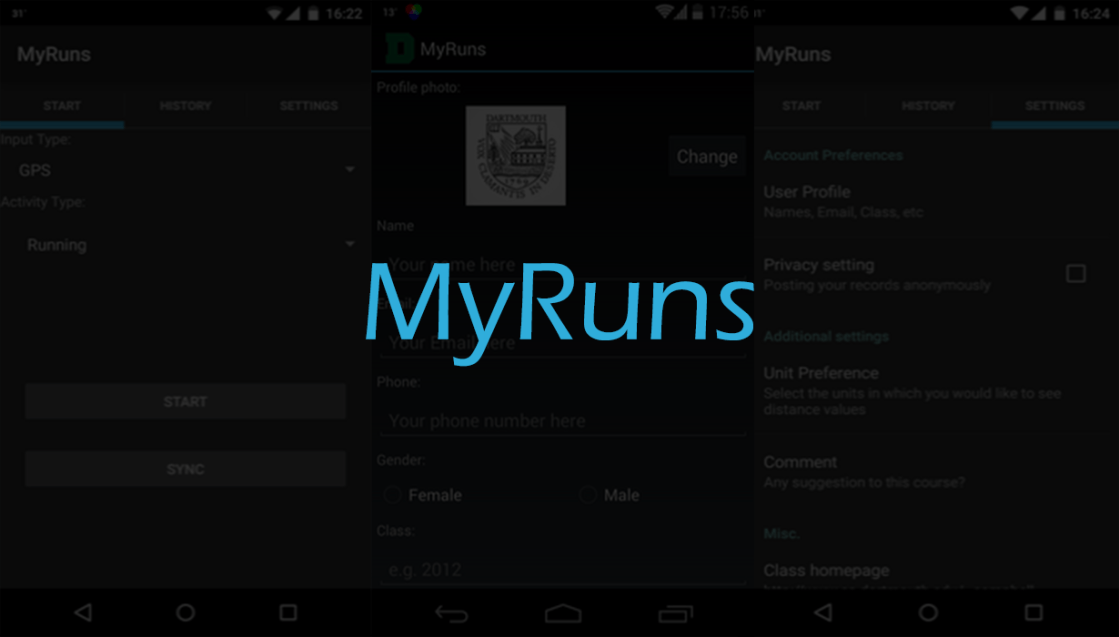Screen dimensions: 1119x637
Task: Select the SETTINGS tab on the right screen
Action: point(1054,106)
